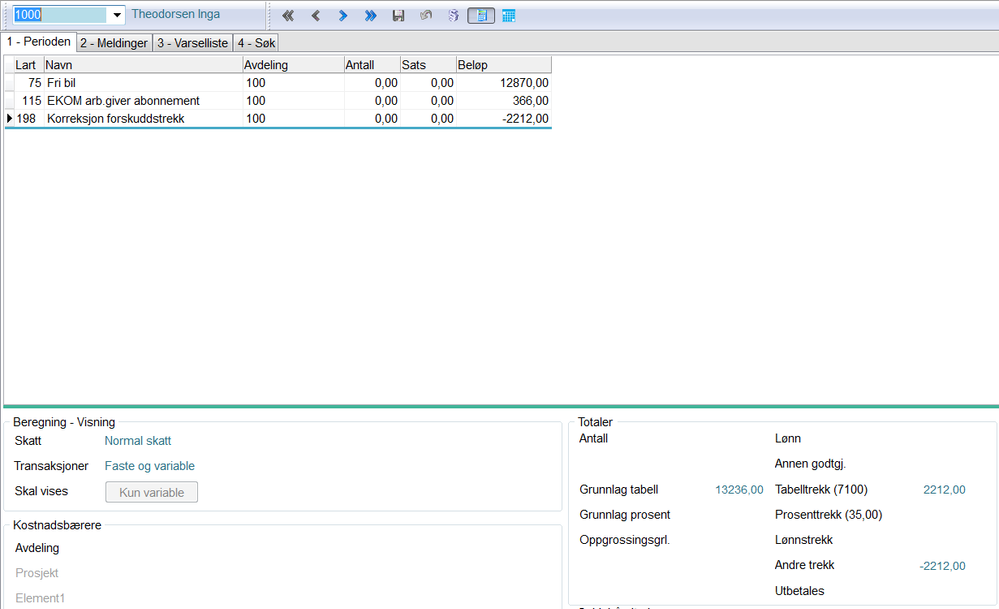Select the EKOM arb.giver abonnement row
The width and height of the screenshot is (999, 609).
[x=278, y=101]
